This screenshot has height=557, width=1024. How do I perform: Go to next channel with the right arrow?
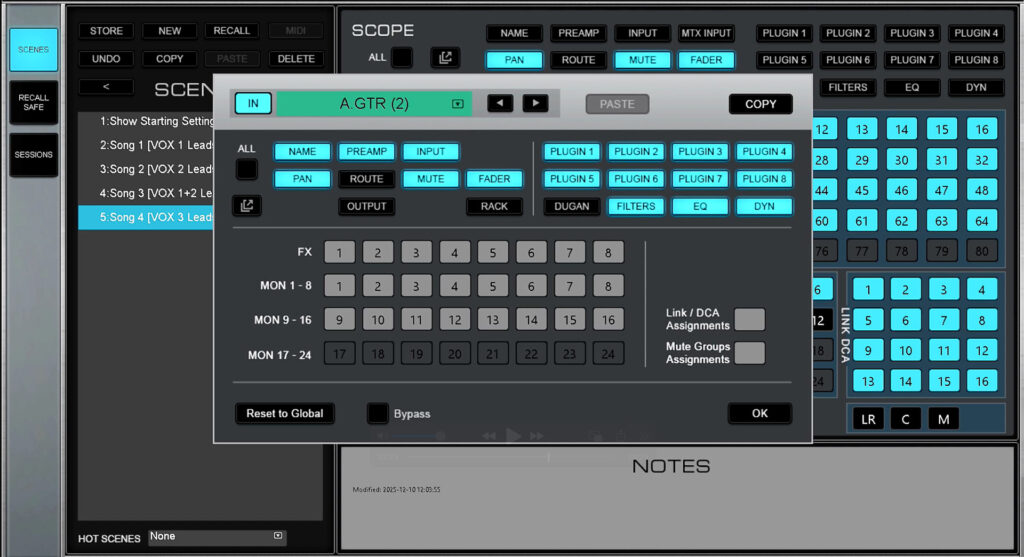pos(536,103)
